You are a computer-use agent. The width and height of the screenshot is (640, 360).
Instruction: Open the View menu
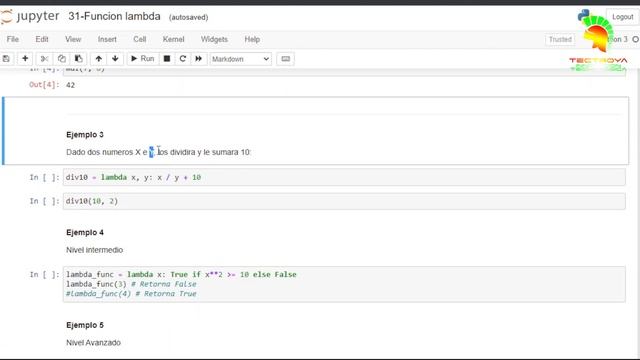click(73, 39)
